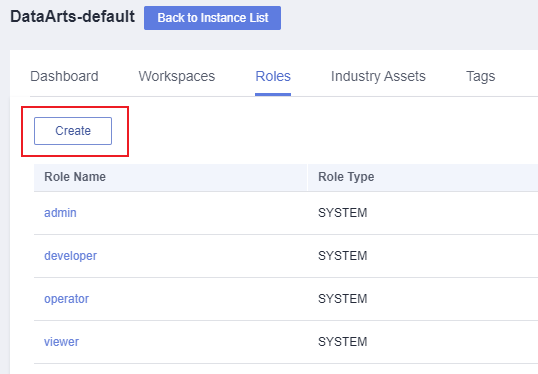
Task: Click the Create button
Action: tap(73, 131)
